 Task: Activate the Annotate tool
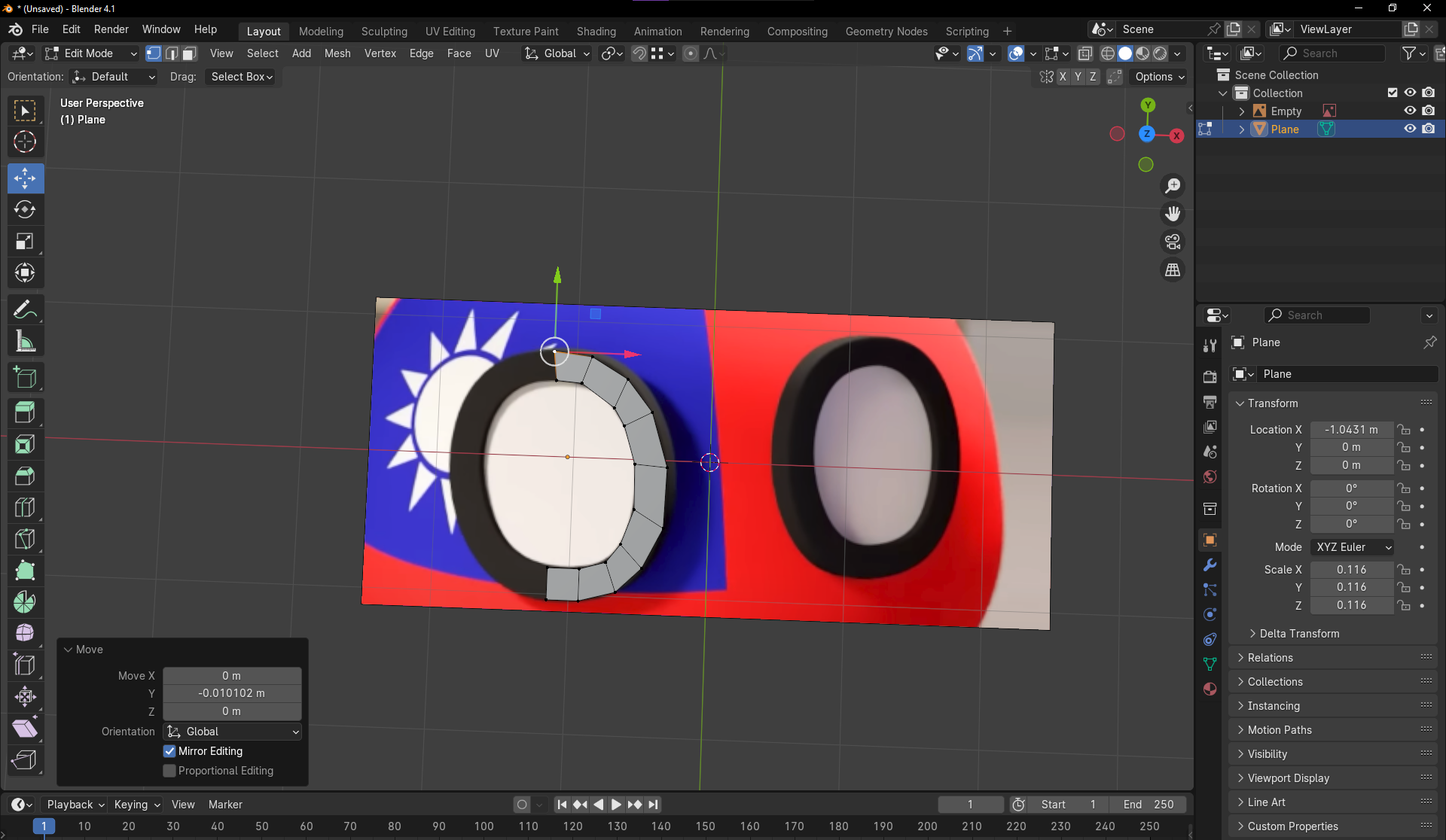(25, 309)
